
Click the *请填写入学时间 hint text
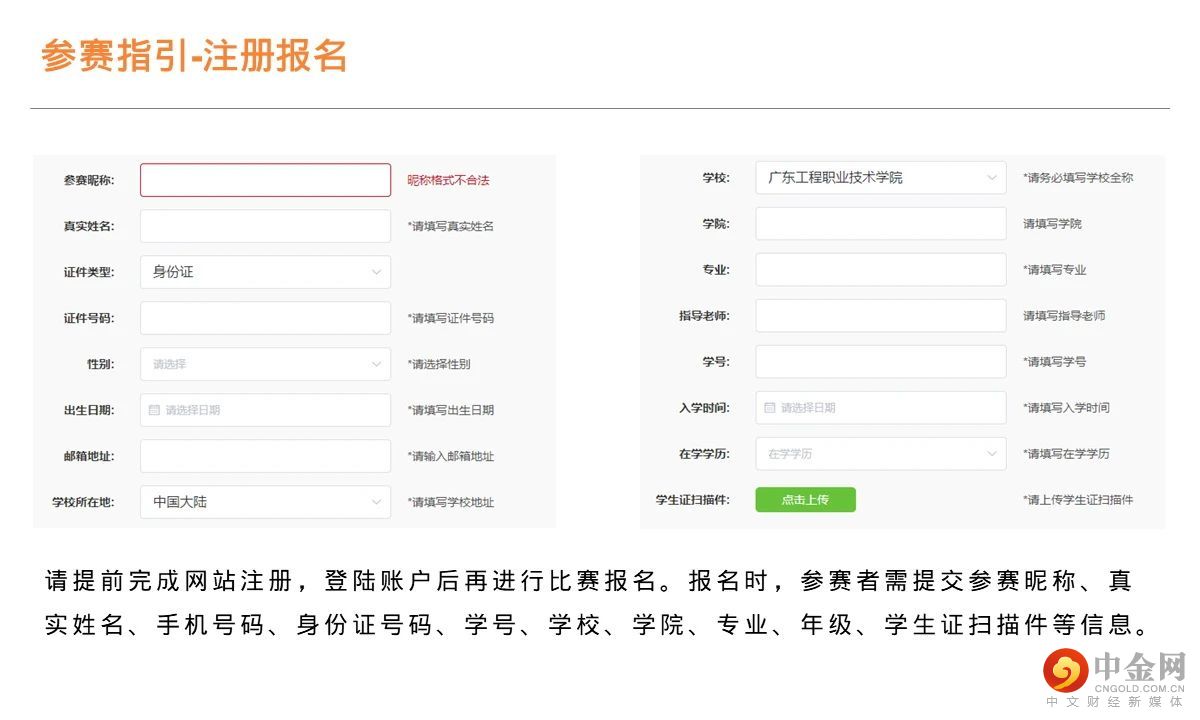[1066, 408]
